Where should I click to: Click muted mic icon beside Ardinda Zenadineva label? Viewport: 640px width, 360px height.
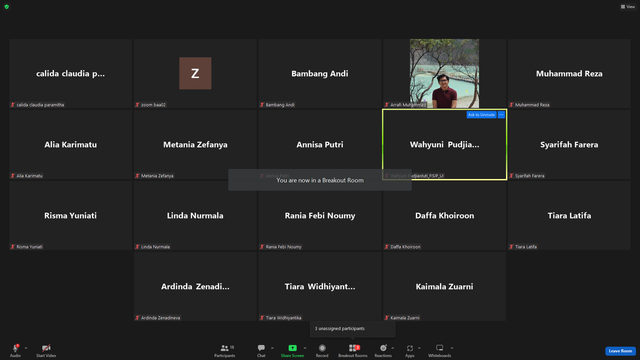click(138, 318)
